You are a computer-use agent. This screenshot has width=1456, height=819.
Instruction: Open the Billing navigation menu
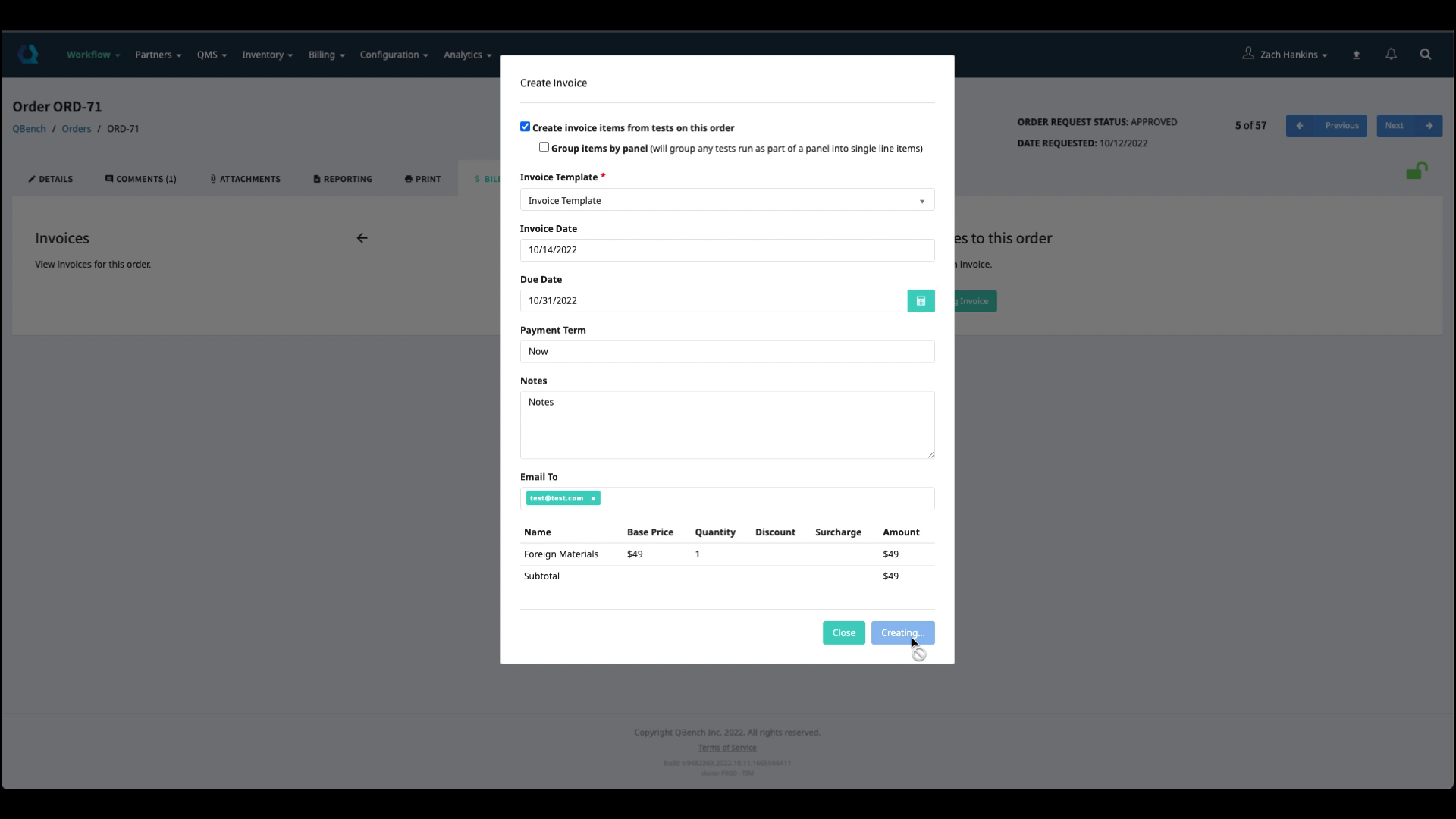[x=326, y=55]
